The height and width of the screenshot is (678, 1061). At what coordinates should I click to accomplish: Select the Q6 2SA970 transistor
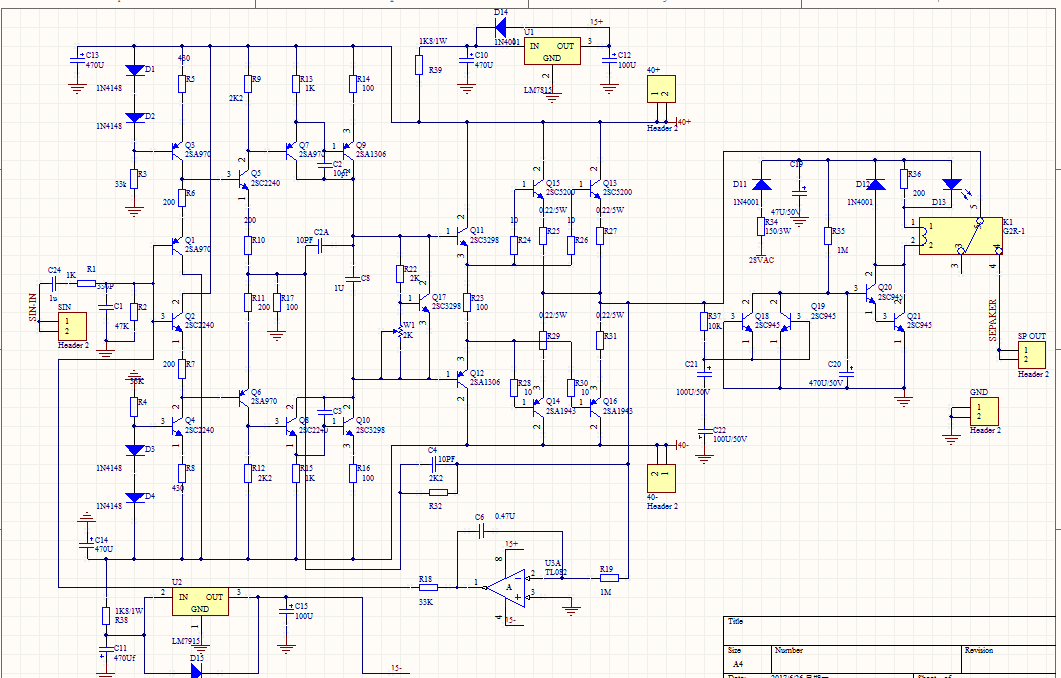(x=242, y=397)
